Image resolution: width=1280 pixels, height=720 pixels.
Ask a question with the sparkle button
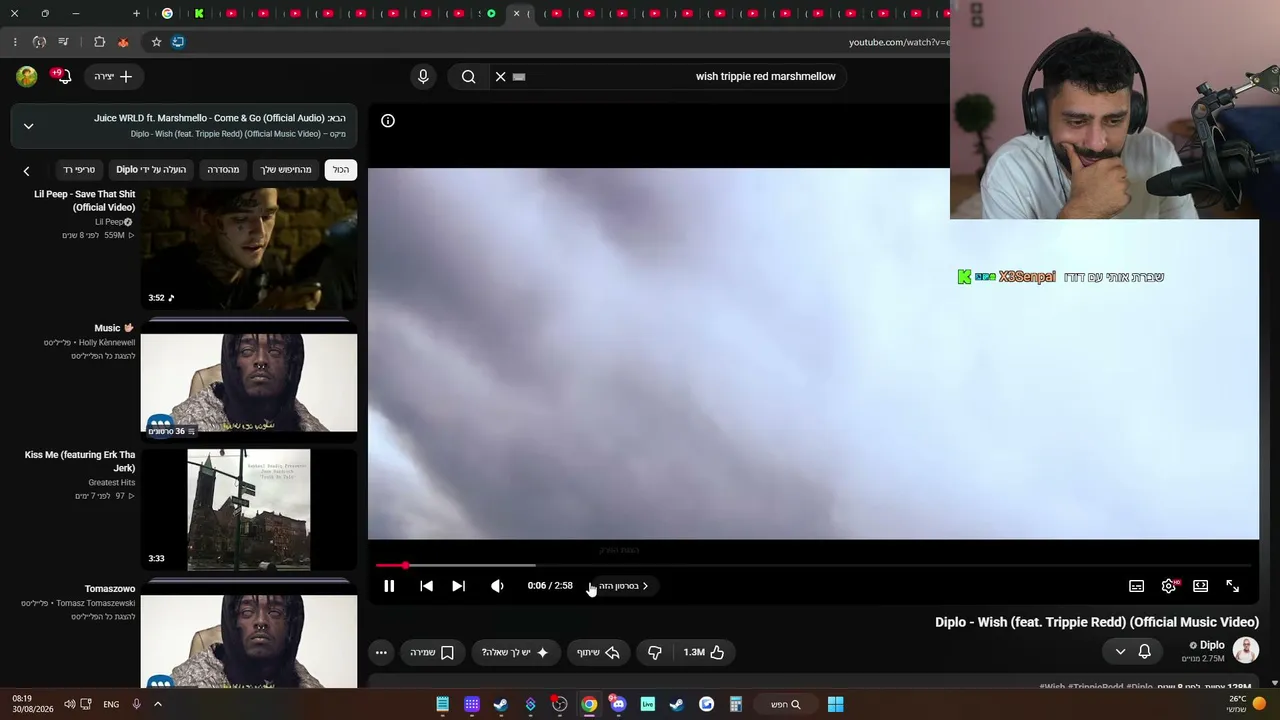(x=515, y=652)
